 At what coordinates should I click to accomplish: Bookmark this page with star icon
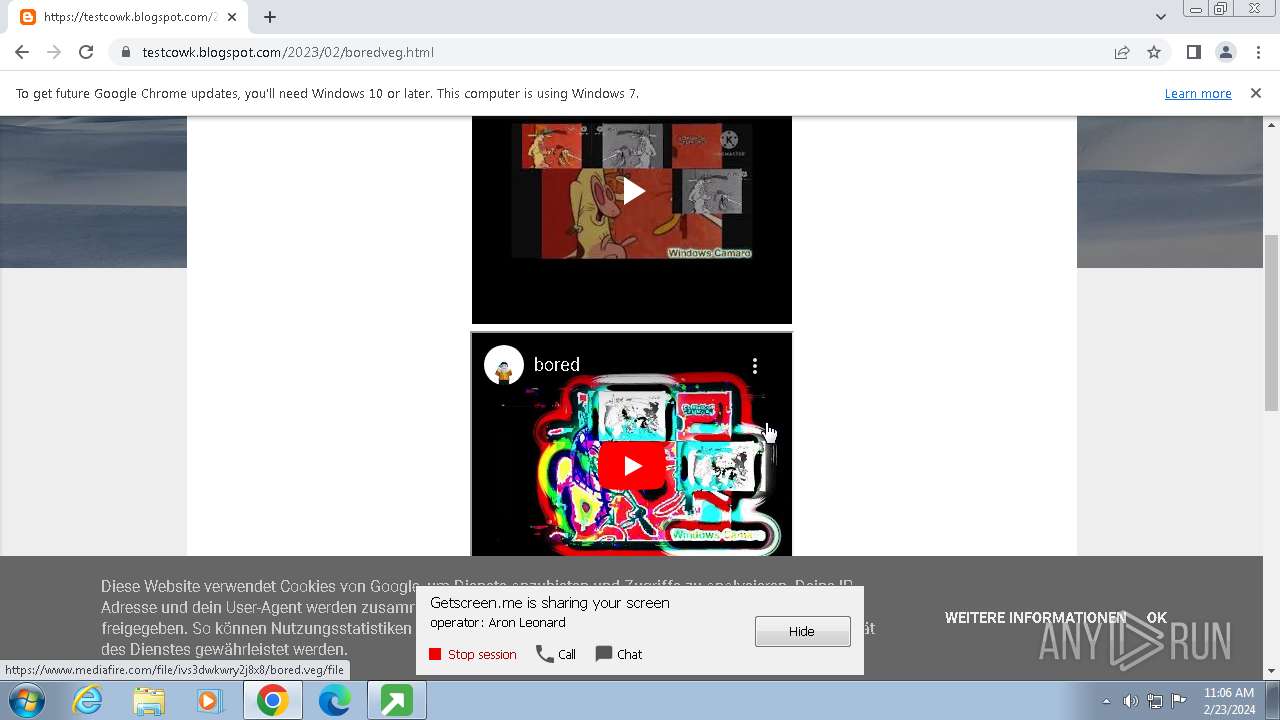pyautogui.click(x=1154, y=52)
